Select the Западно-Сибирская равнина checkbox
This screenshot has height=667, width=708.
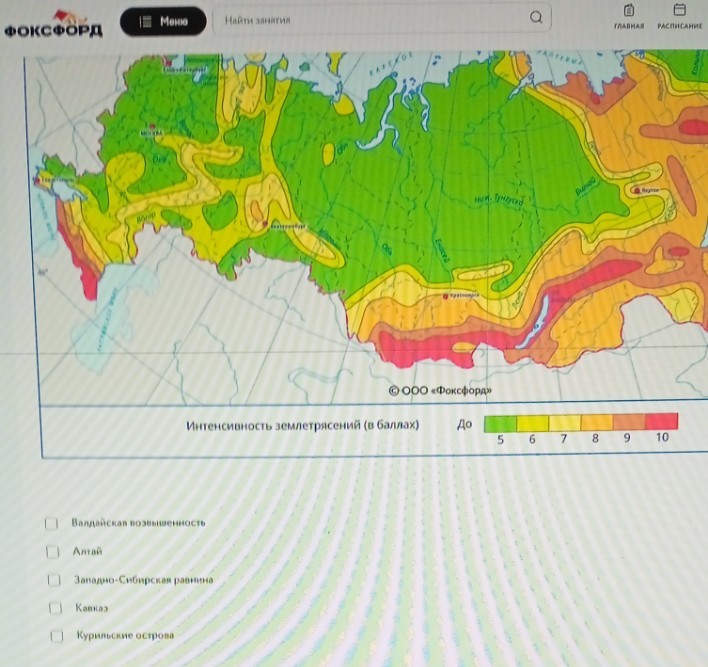tap(54, 579)
